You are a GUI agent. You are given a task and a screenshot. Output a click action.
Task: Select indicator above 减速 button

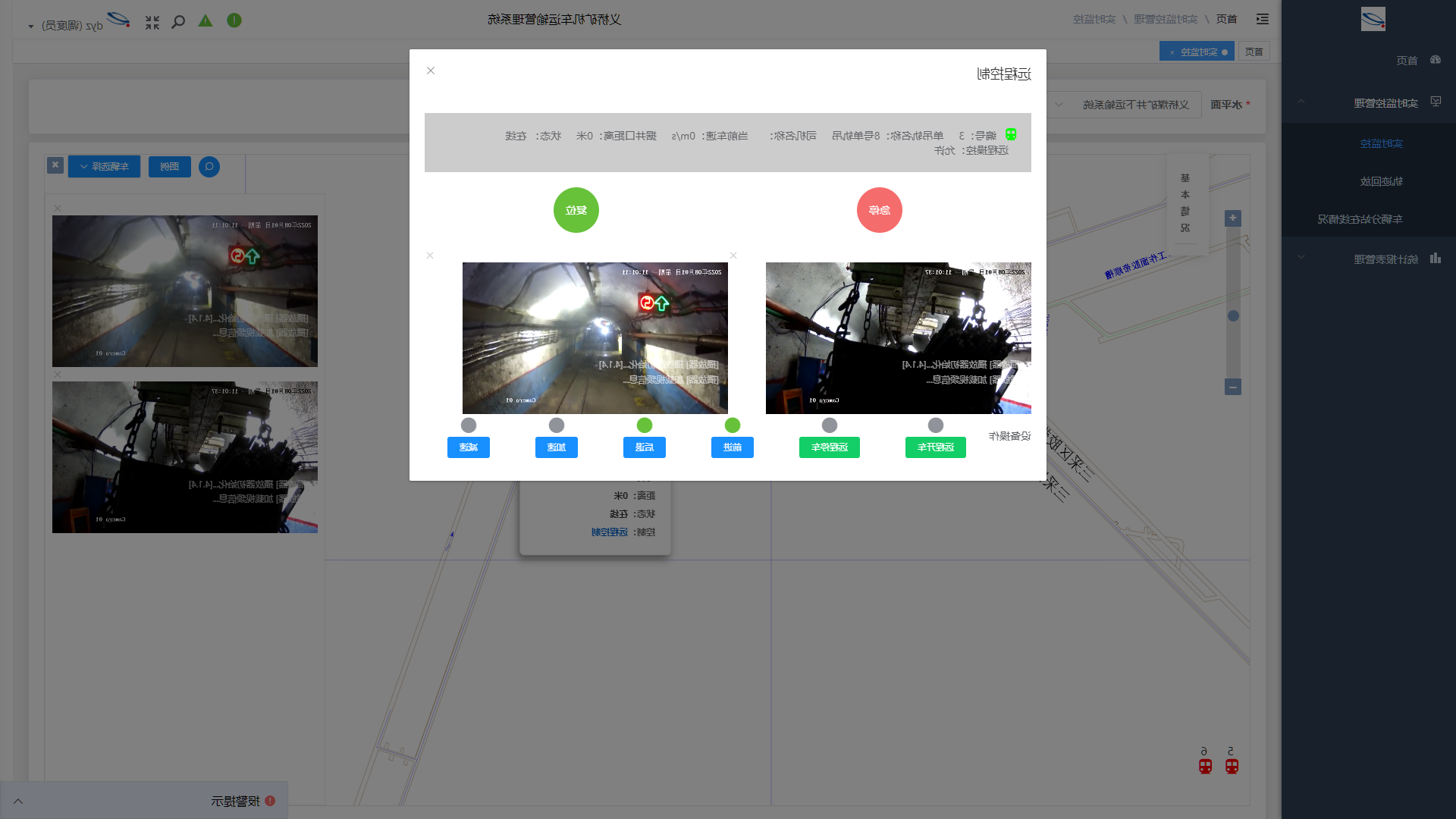coord(469,425)
